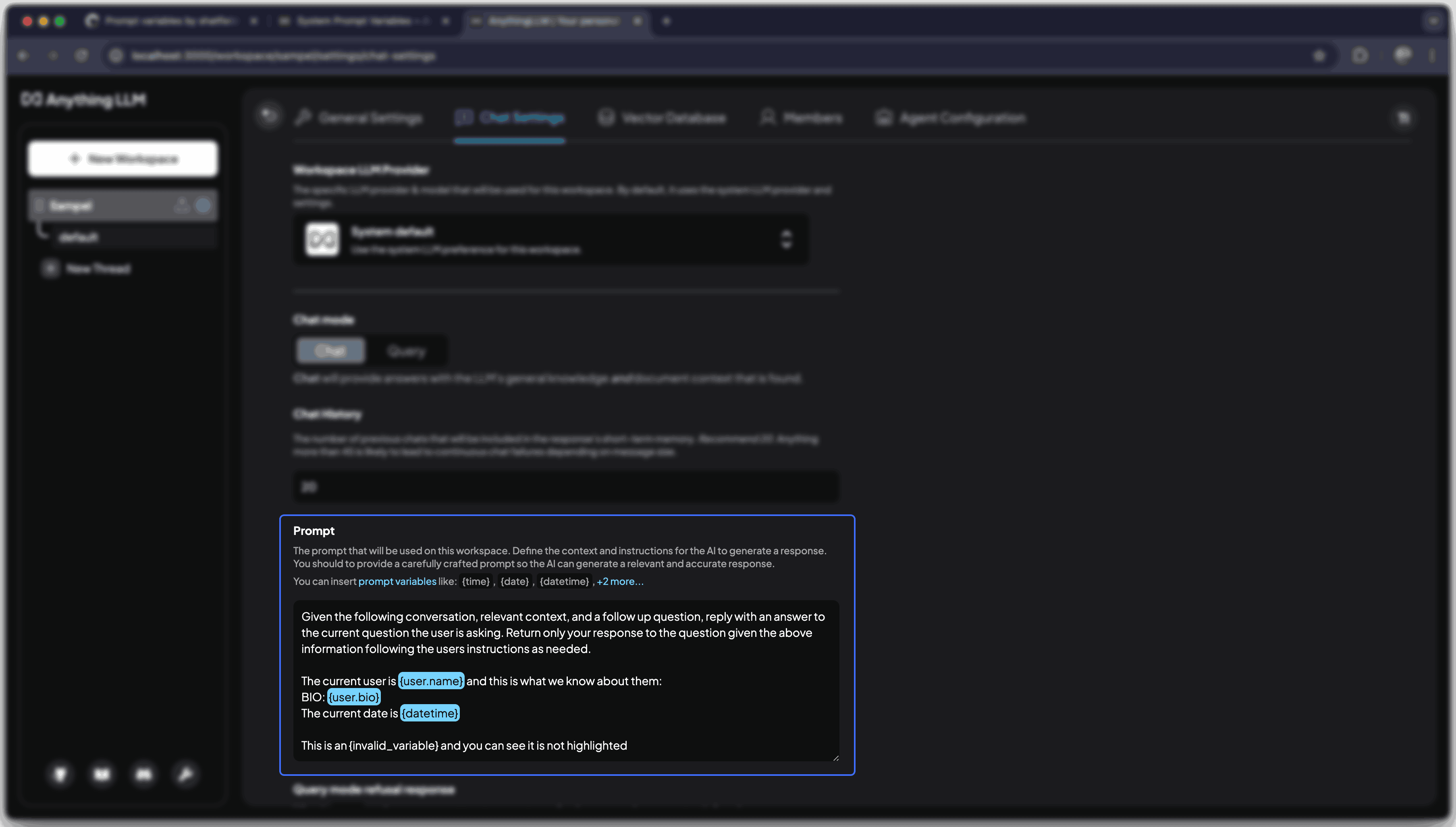Click the wrench icon in the bottom sidebar
Viewport: 1456px width, 827px height.
pos(185,775)
